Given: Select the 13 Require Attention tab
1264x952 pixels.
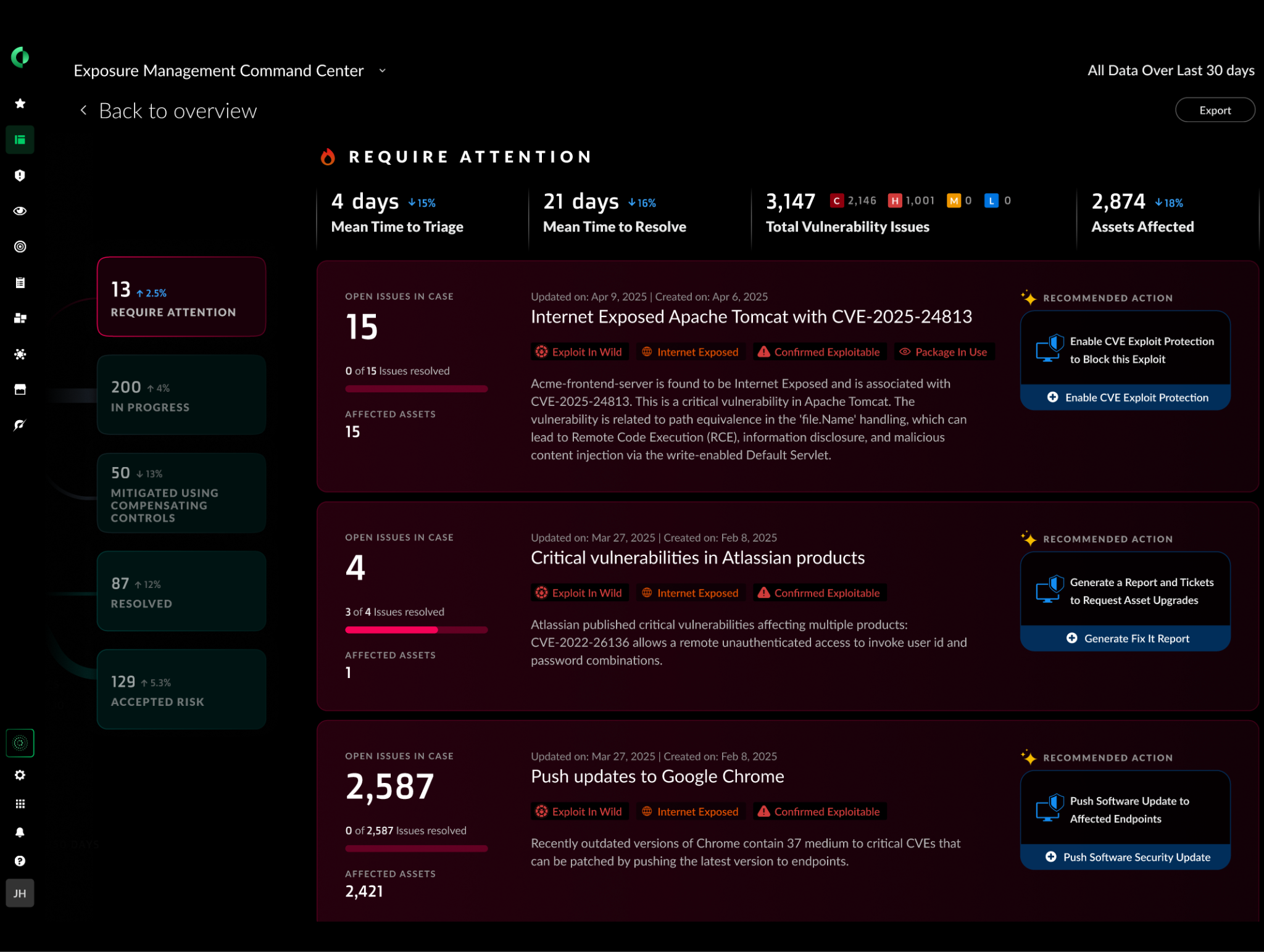Looking at the screenshot, I should [181, 297].
